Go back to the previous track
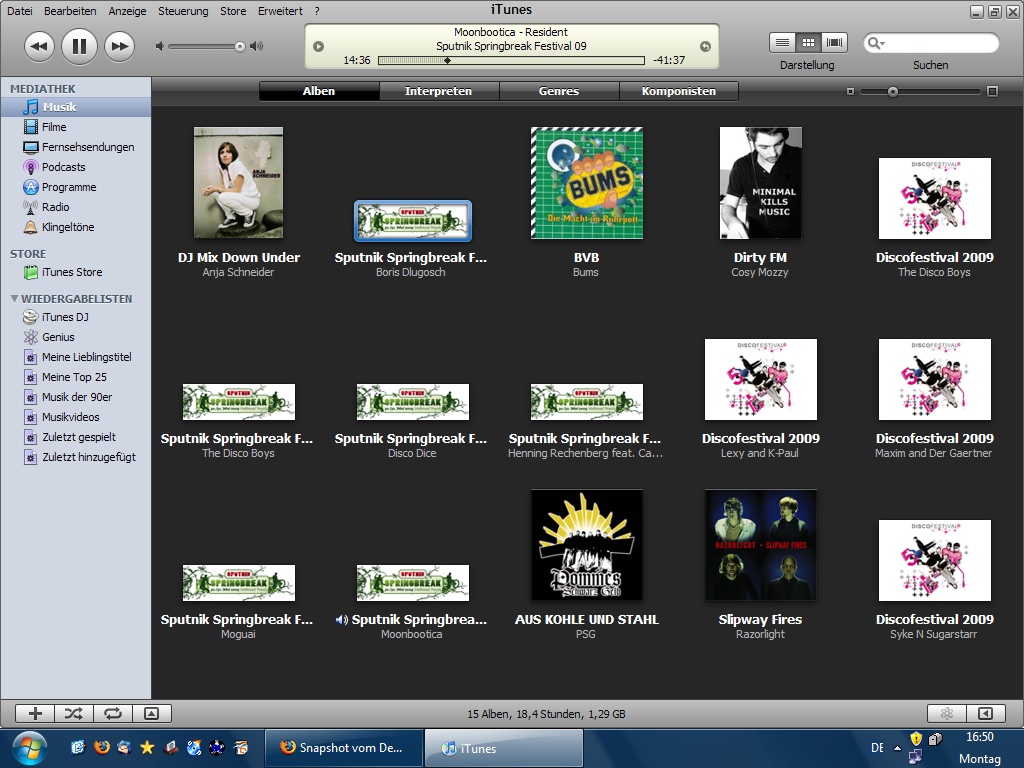 point(39,46)
